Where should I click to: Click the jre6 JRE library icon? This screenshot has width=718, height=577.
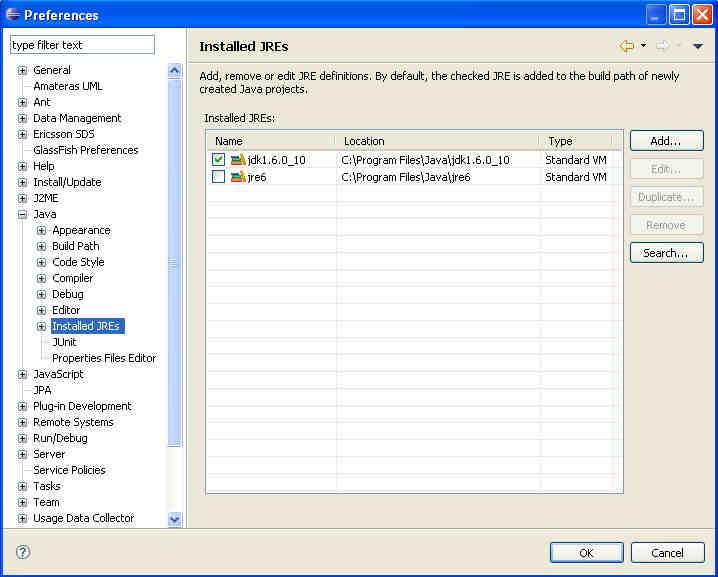[238, 177]
